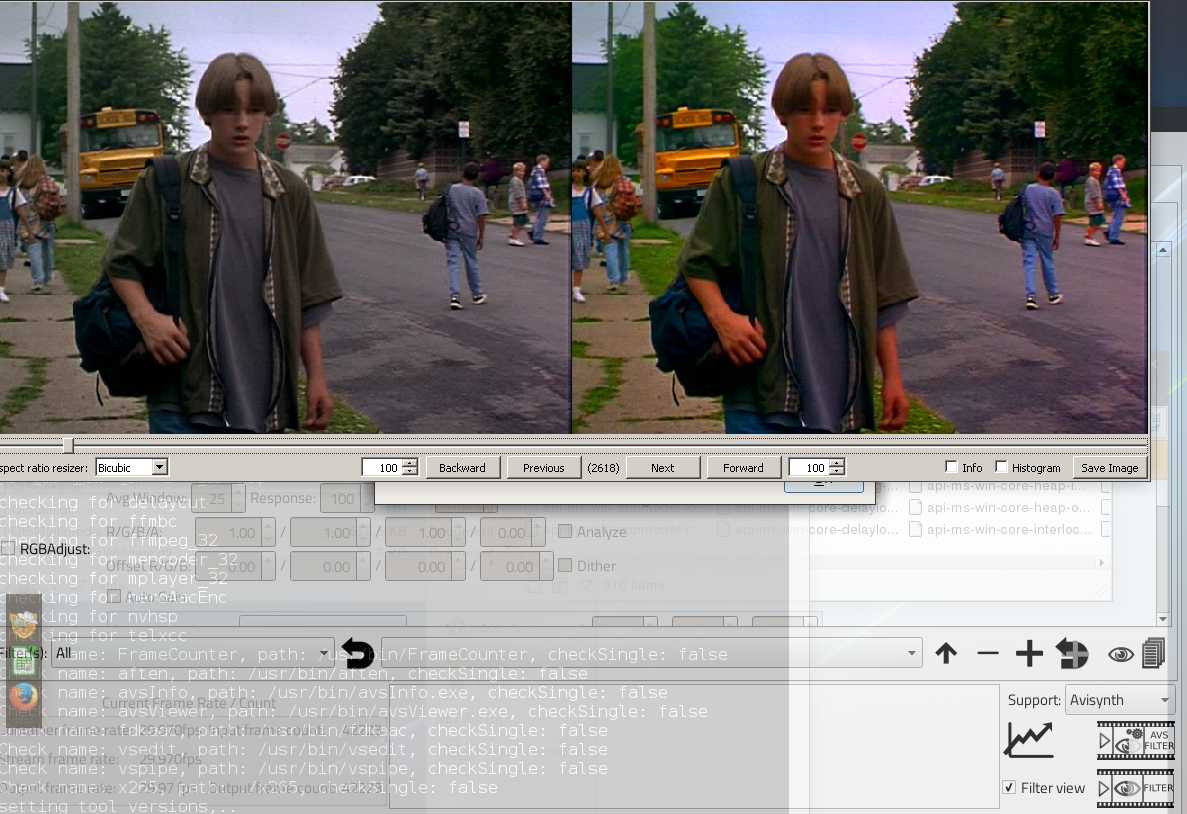This screenshot has height=814, width=1187.
Task: Click the arrow-and-plus filter icon
Action: coord(1072,654)
